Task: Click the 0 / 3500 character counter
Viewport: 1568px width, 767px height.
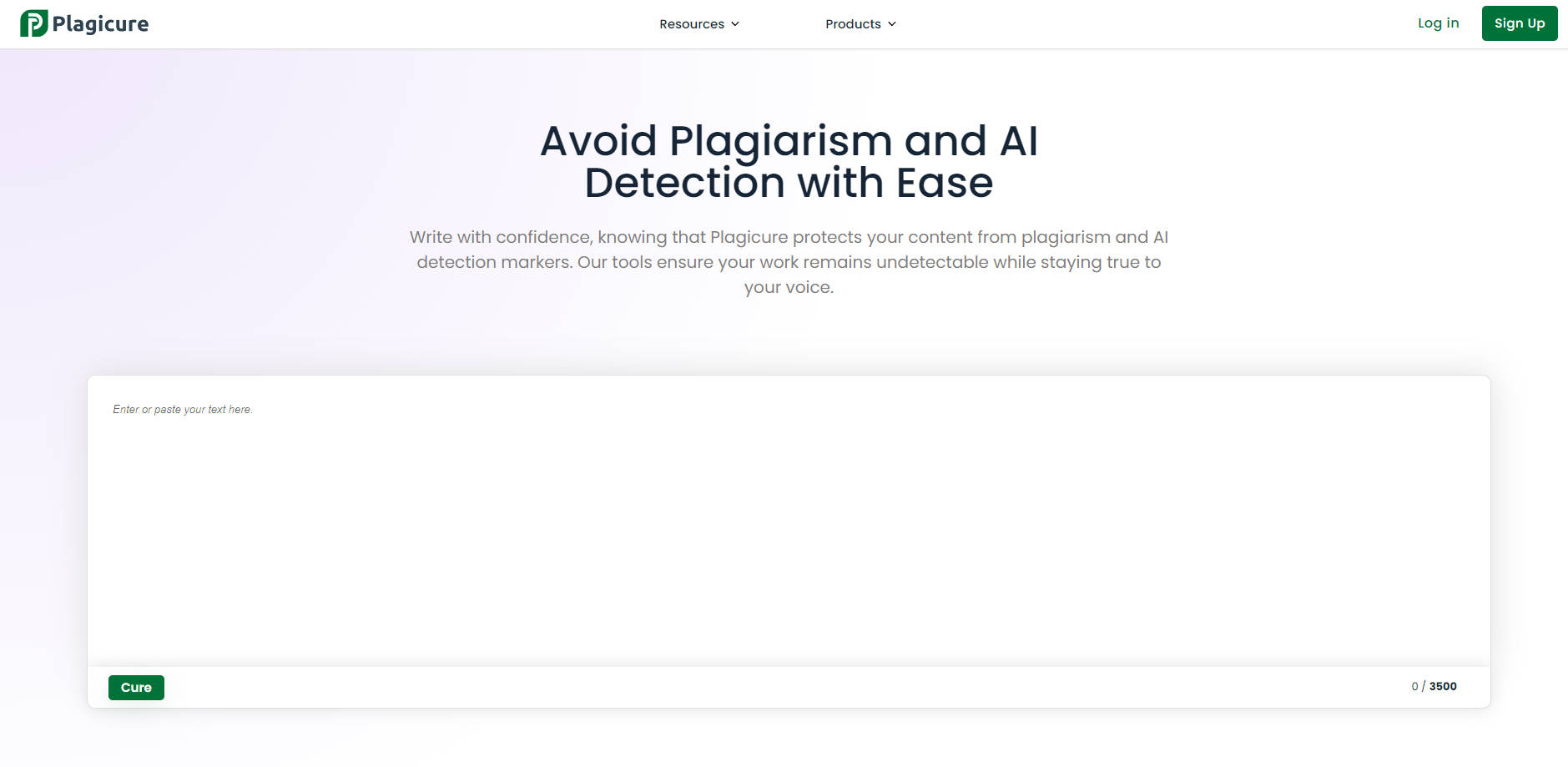Action: coord(1433,686)
